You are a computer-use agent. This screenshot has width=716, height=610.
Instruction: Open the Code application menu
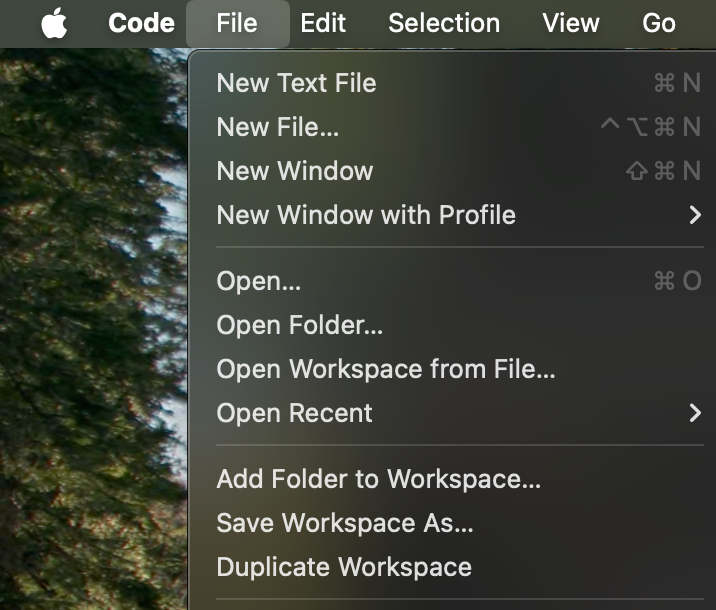click(x=141, y=23)
